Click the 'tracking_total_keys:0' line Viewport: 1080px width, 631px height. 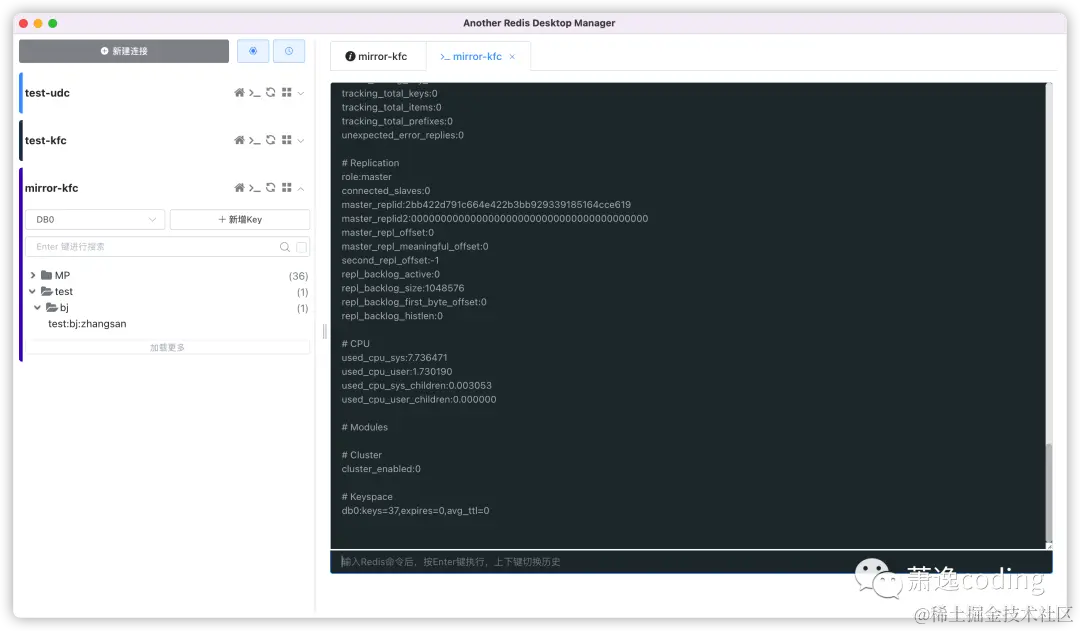[389, 93]
